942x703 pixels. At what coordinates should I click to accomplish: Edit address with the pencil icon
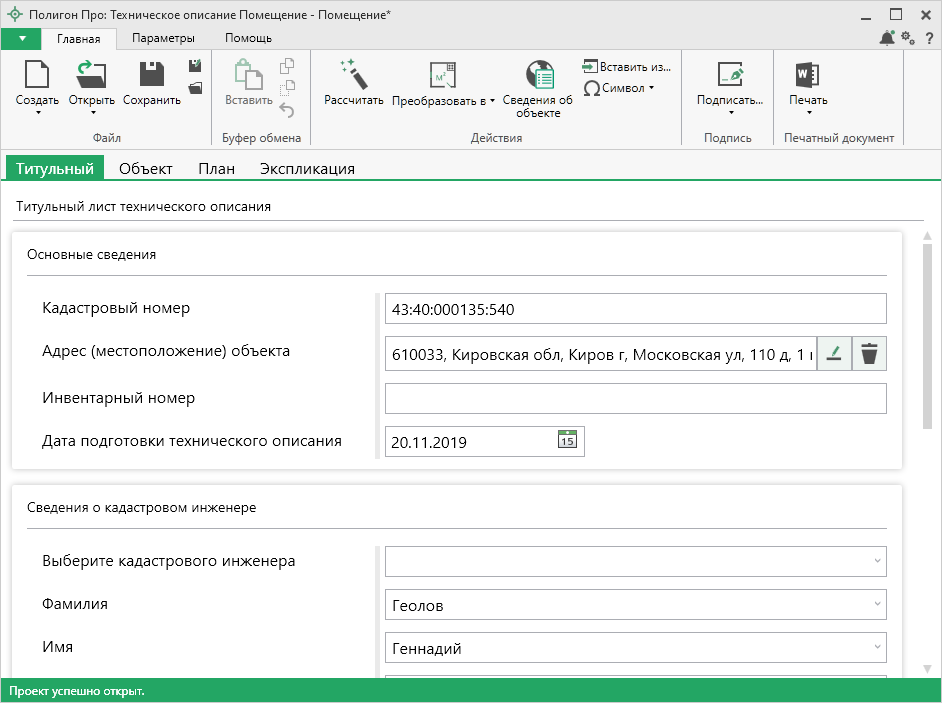pyautogui.click(x=834, y=353)
